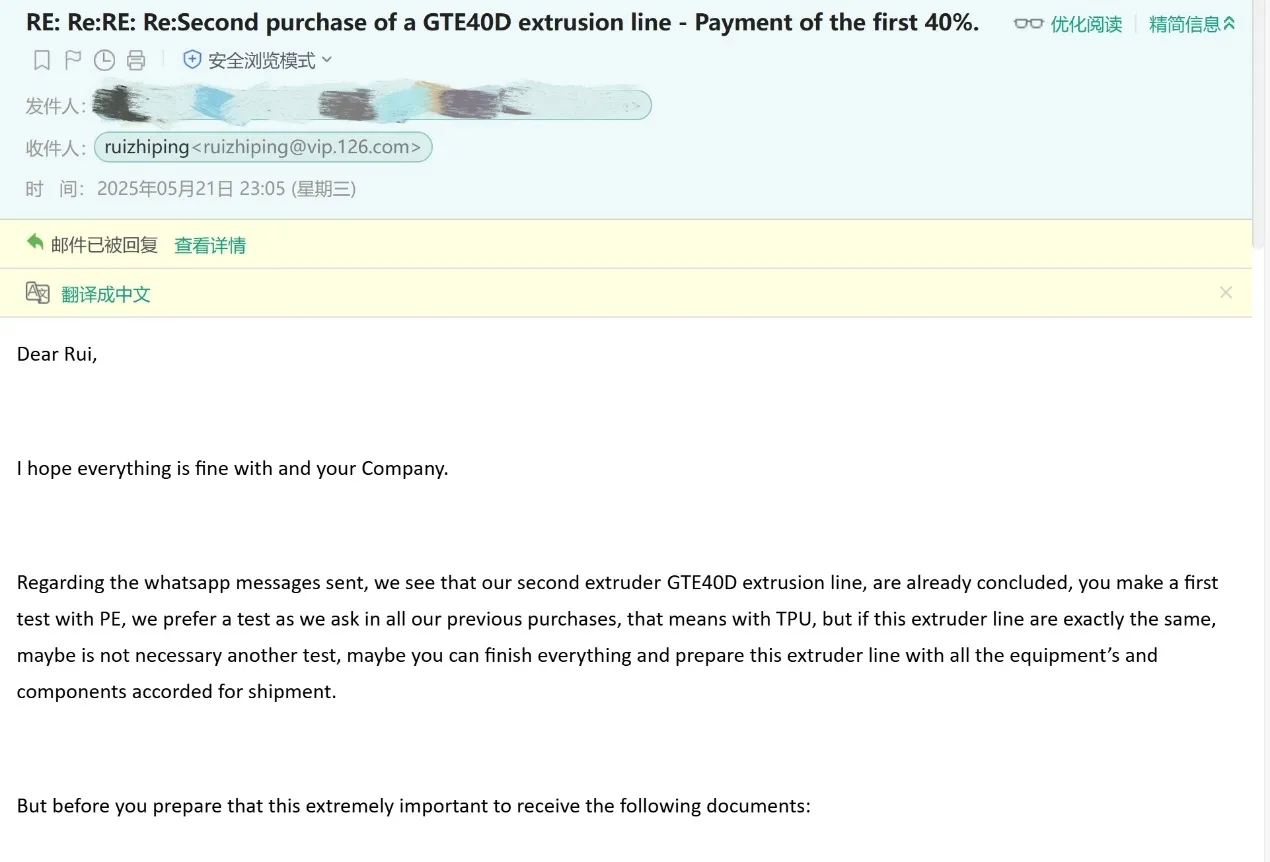Screen dimensions: 1270x862
Task: Flag this email with the flag icon
Action: pos(73,61)
